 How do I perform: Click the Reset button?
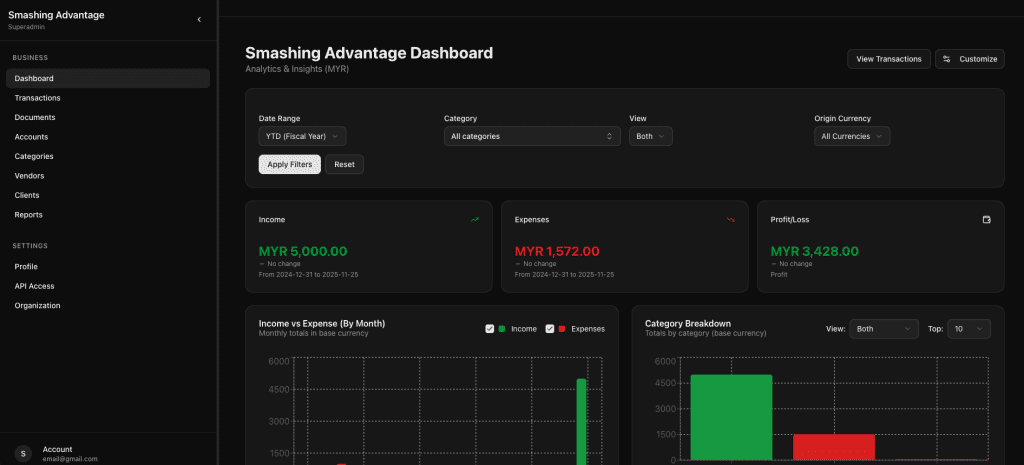coord(344,165)
